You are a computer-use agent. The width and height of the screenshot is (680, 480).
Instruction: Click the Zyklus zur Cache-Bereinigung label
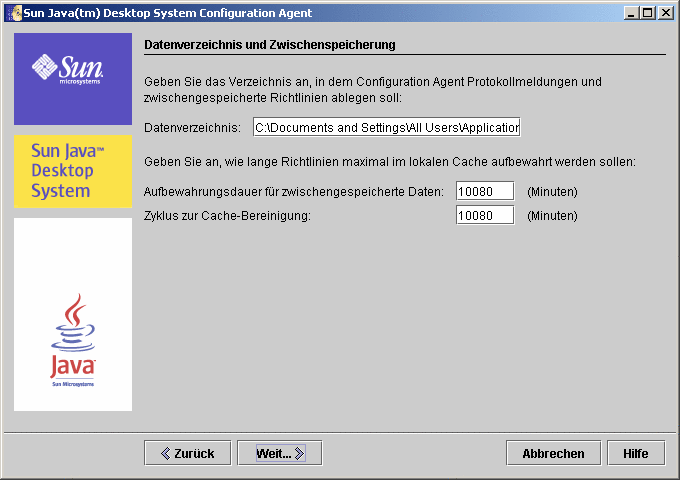tap(227, 216)
